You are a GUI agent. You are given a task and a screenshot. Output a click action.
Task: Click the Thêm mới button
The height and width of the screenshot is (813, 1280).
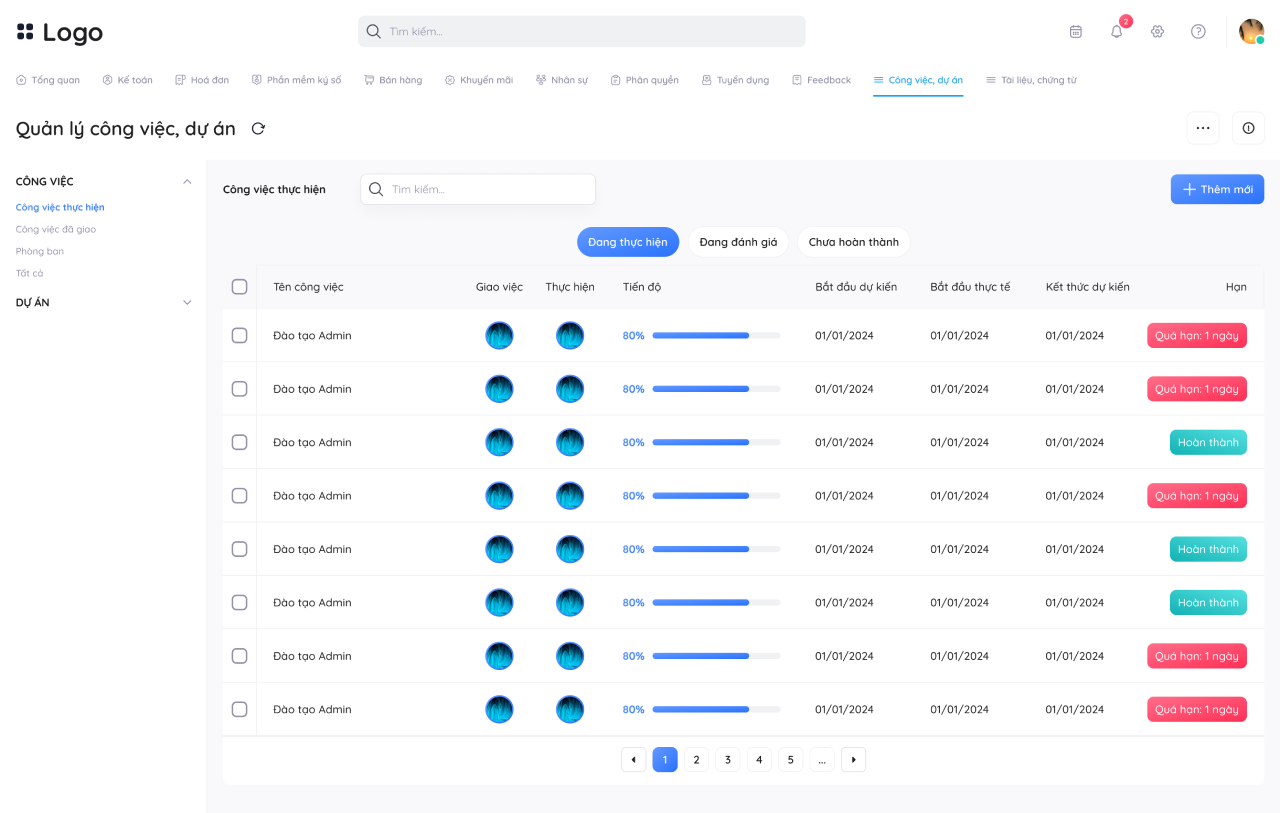1217,189
